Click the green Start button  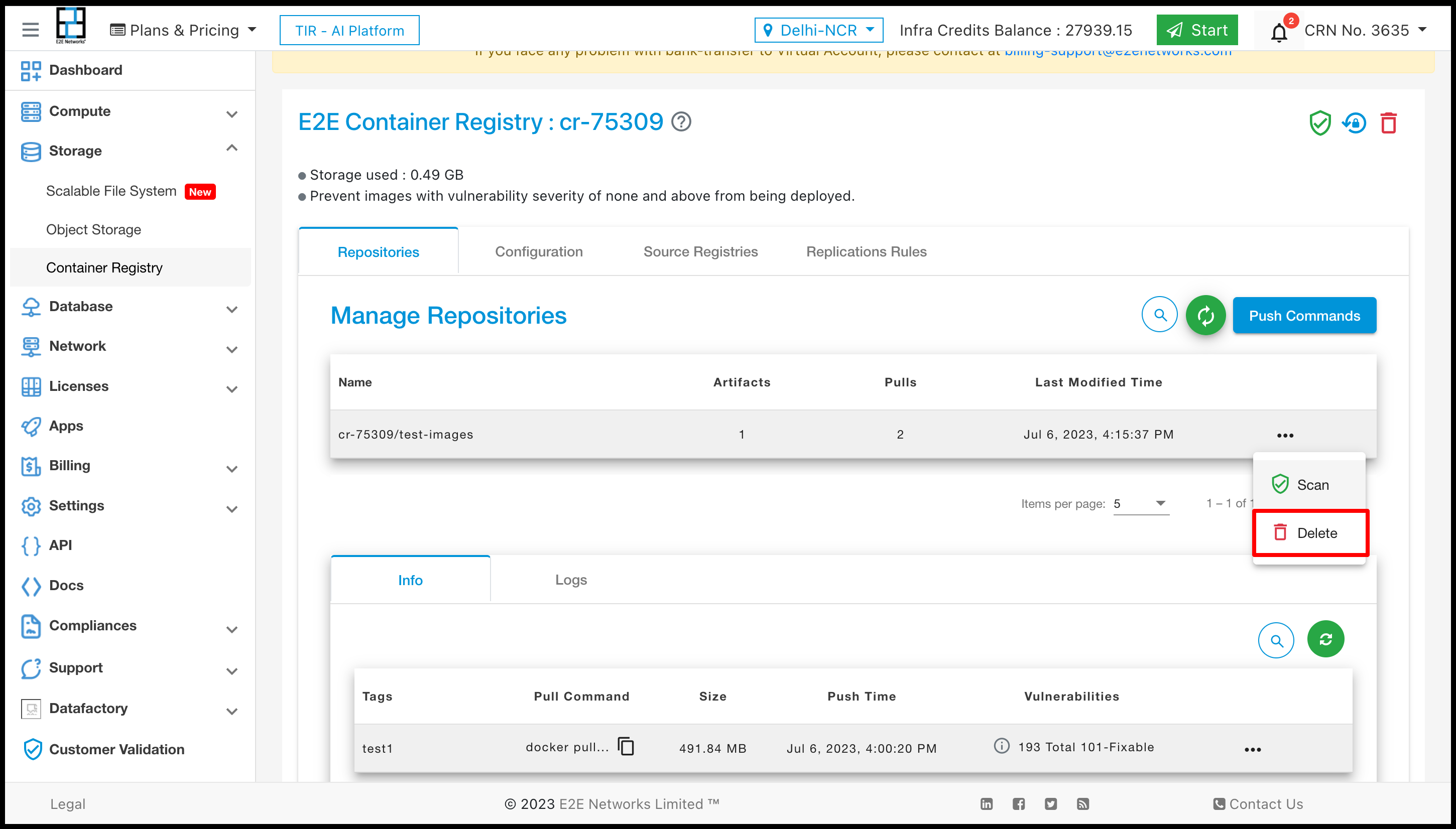tap(1197, 30)
